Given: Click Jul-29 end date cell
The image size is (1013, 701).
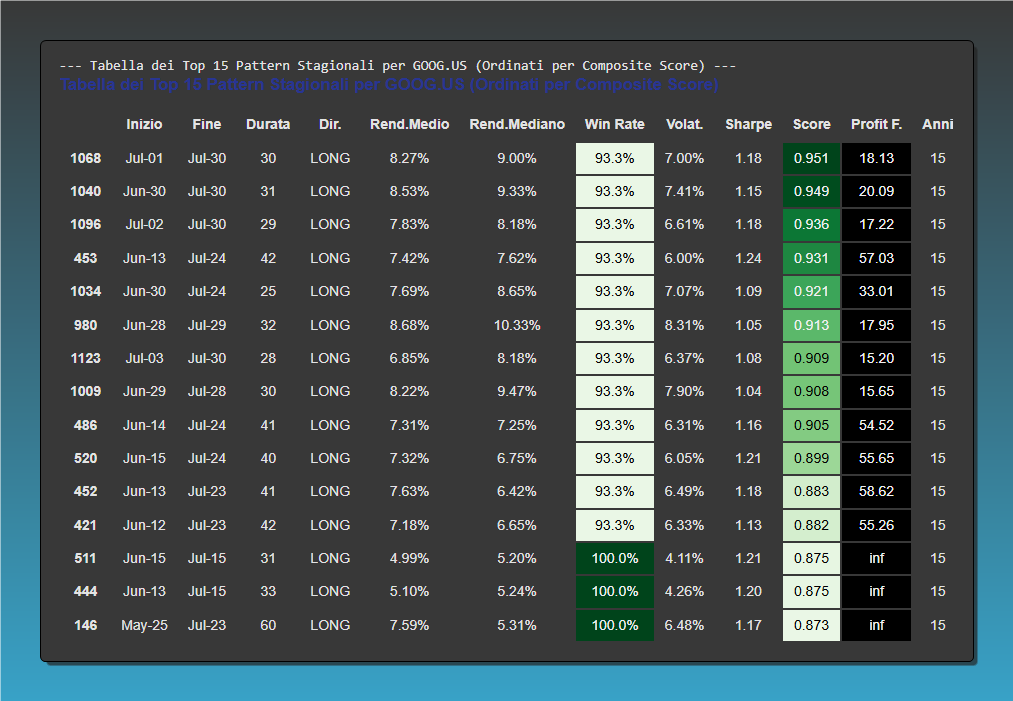Looking at the screenshot, I should pyautogui.click(x=207, y=325).
